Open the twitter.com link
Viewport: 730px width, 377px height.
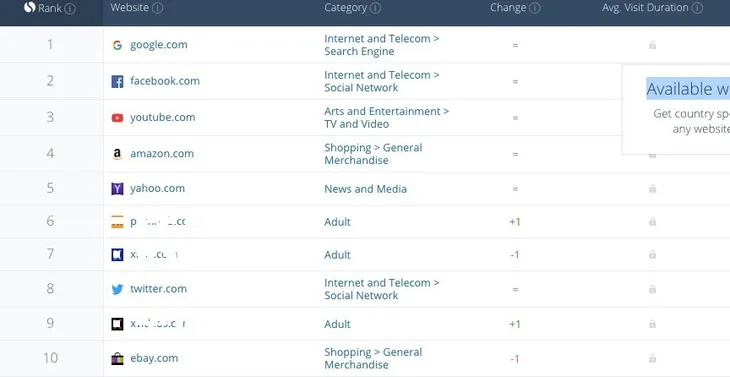[158, 289]
